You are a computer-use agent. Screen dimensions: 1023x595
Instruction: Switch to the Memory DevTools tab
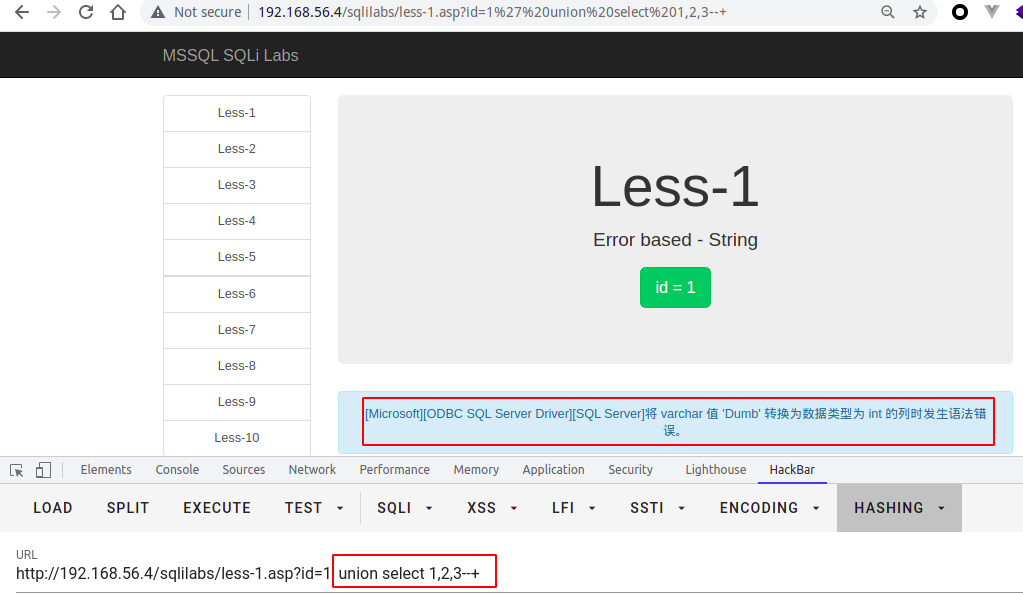click(476, 470)
